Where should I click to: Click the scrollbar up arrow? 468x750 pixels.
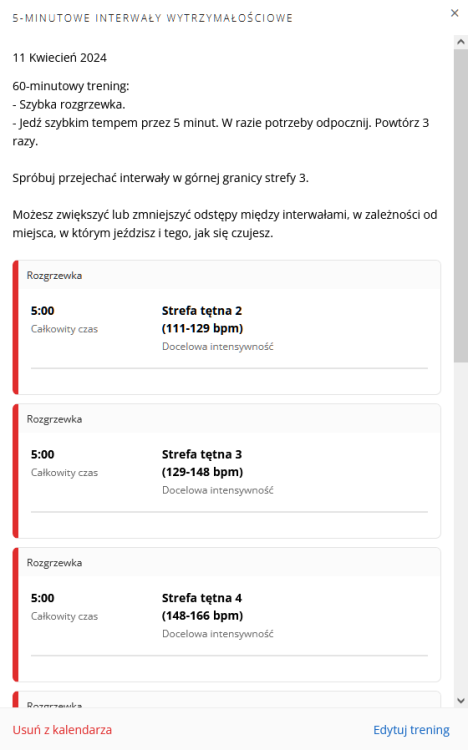pyautogui.click(x=461, y=42)
